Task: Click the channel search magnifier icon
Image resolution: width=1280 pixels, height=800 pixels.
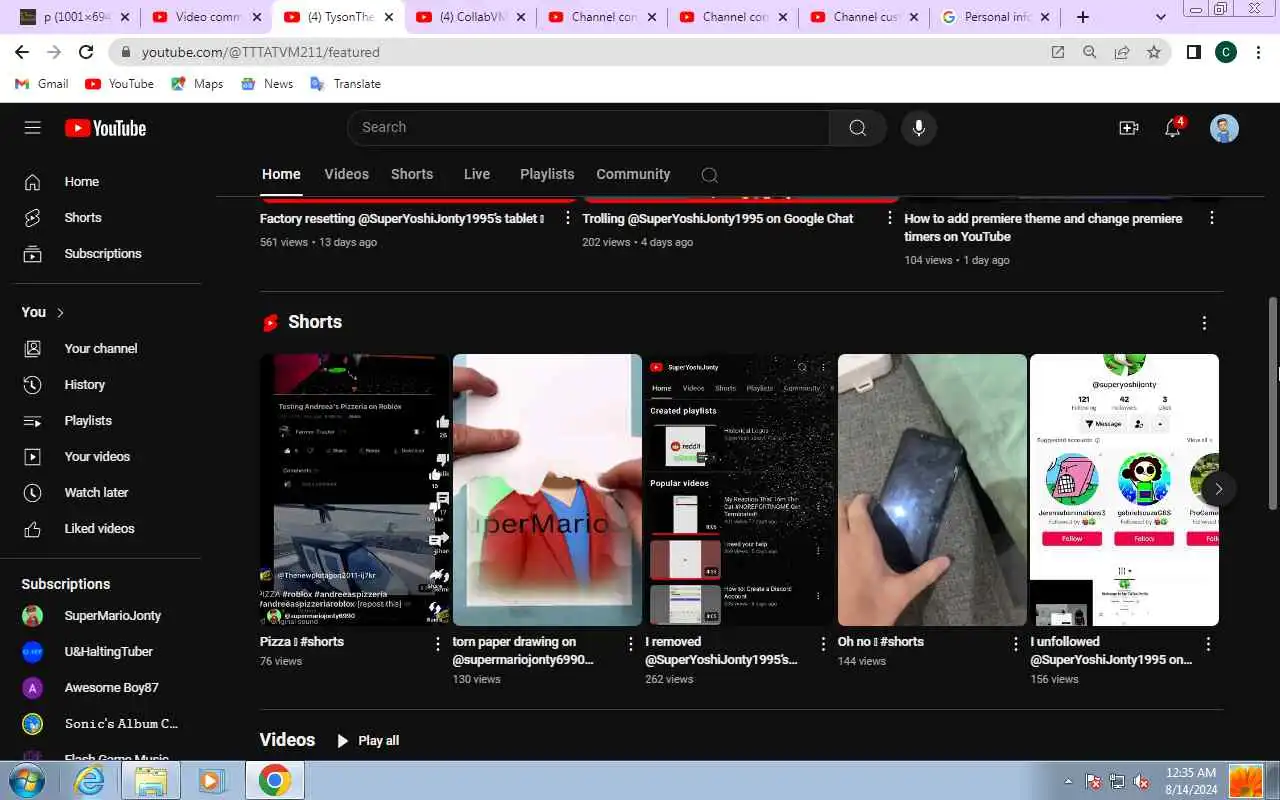Action: click(x=709, y=175)
